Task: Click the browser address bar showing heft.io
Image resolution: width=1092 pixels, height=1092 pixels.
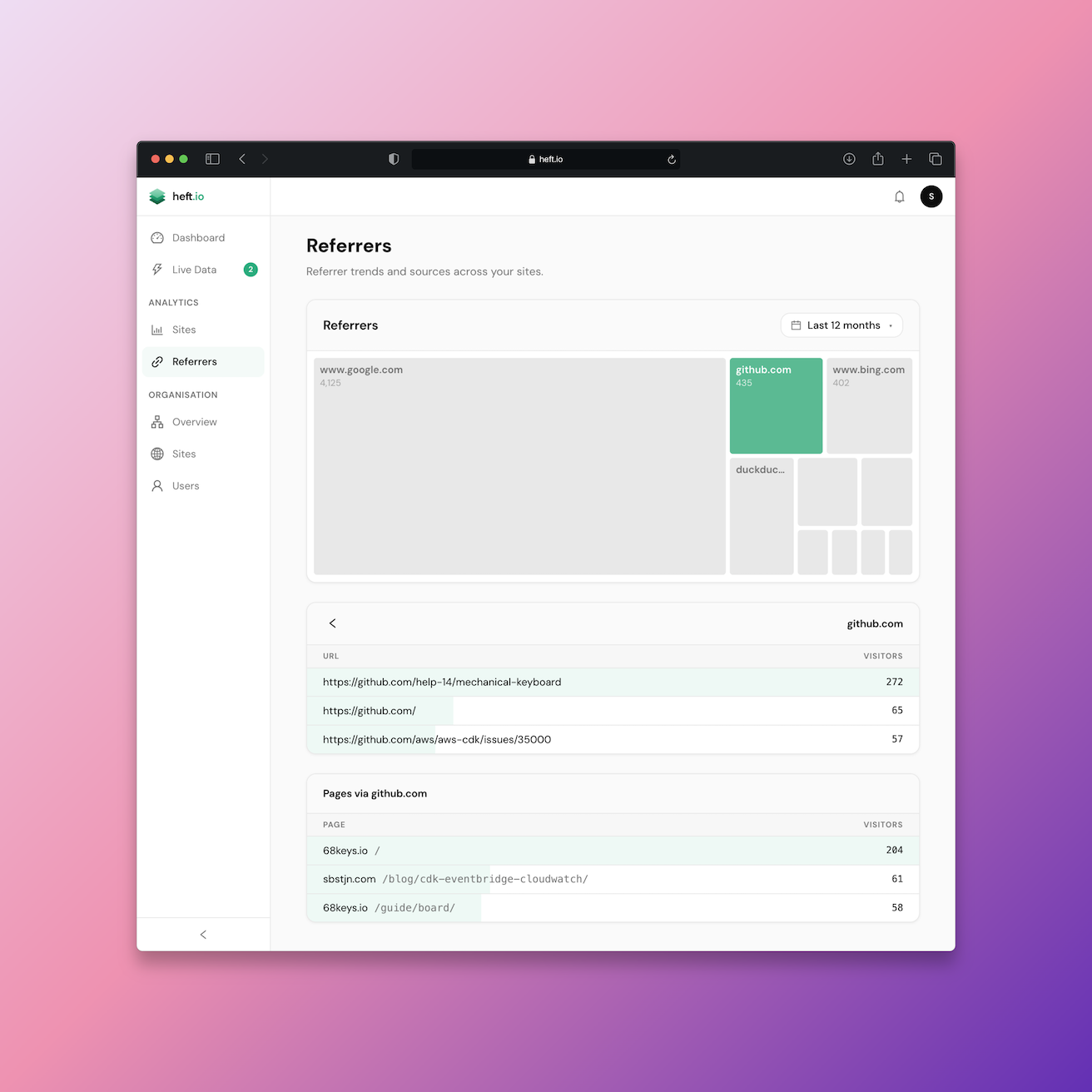Action: [546, 159]
